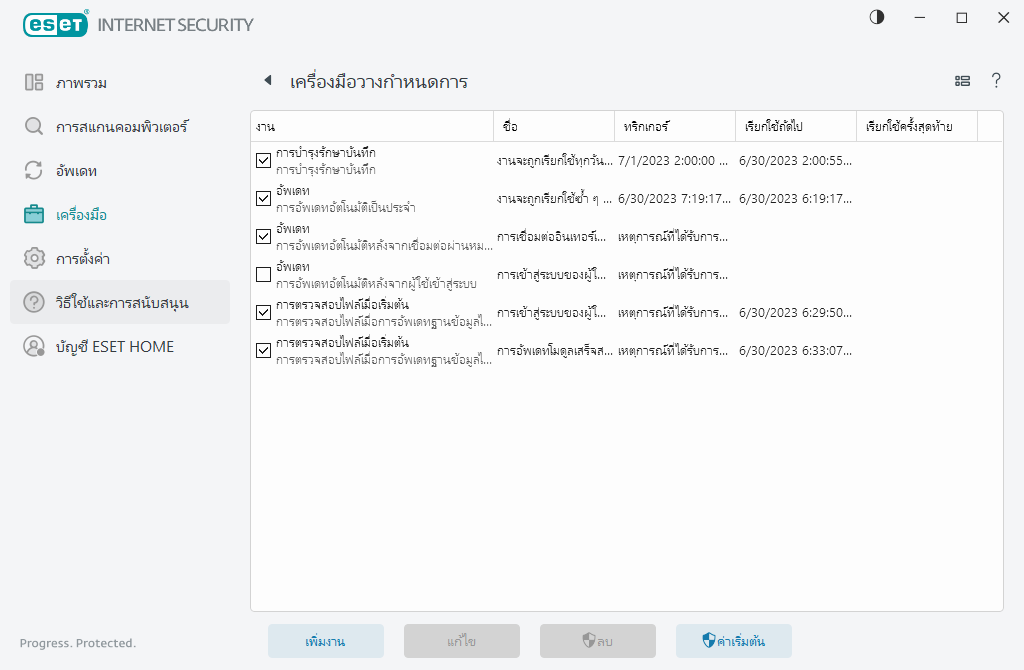Click the ESET HOME account icon
Viewport: 1024px width, 670px height.
point(34,346)
